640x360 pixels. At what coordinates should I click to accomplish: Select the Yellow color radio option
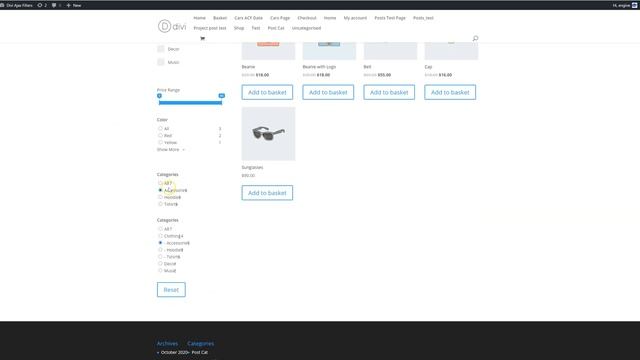160,142
